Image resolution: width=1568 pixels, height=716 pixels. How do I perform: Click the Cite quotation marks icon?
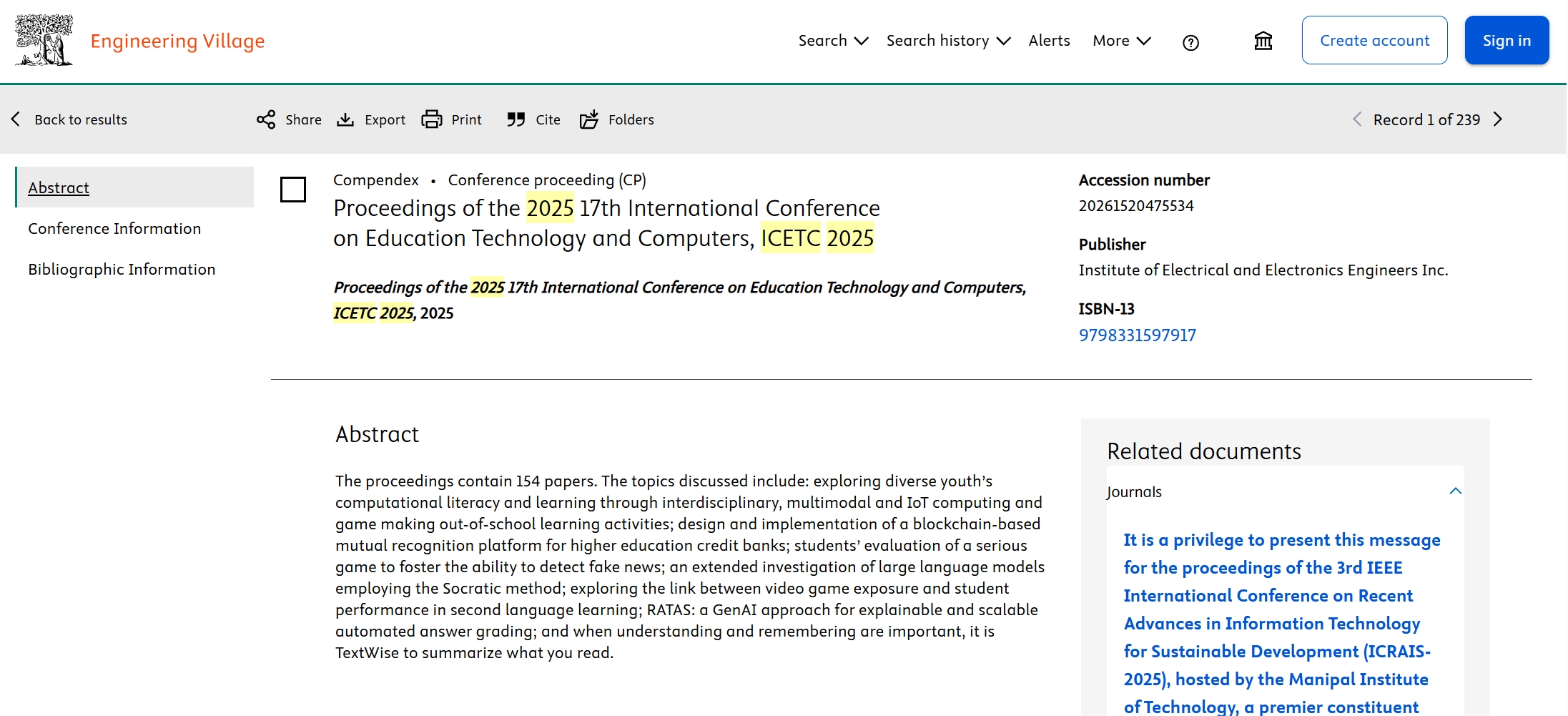tap(516, 119)
